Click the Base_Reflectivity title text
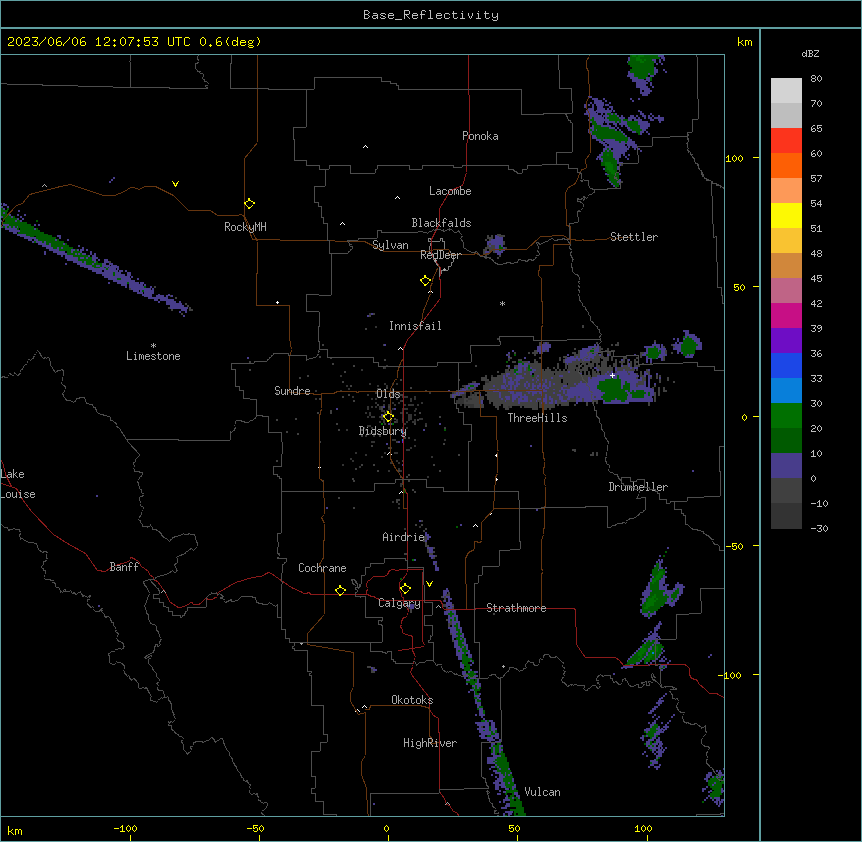This screenshot has width=862, height=842. click(x=431, y=15)
